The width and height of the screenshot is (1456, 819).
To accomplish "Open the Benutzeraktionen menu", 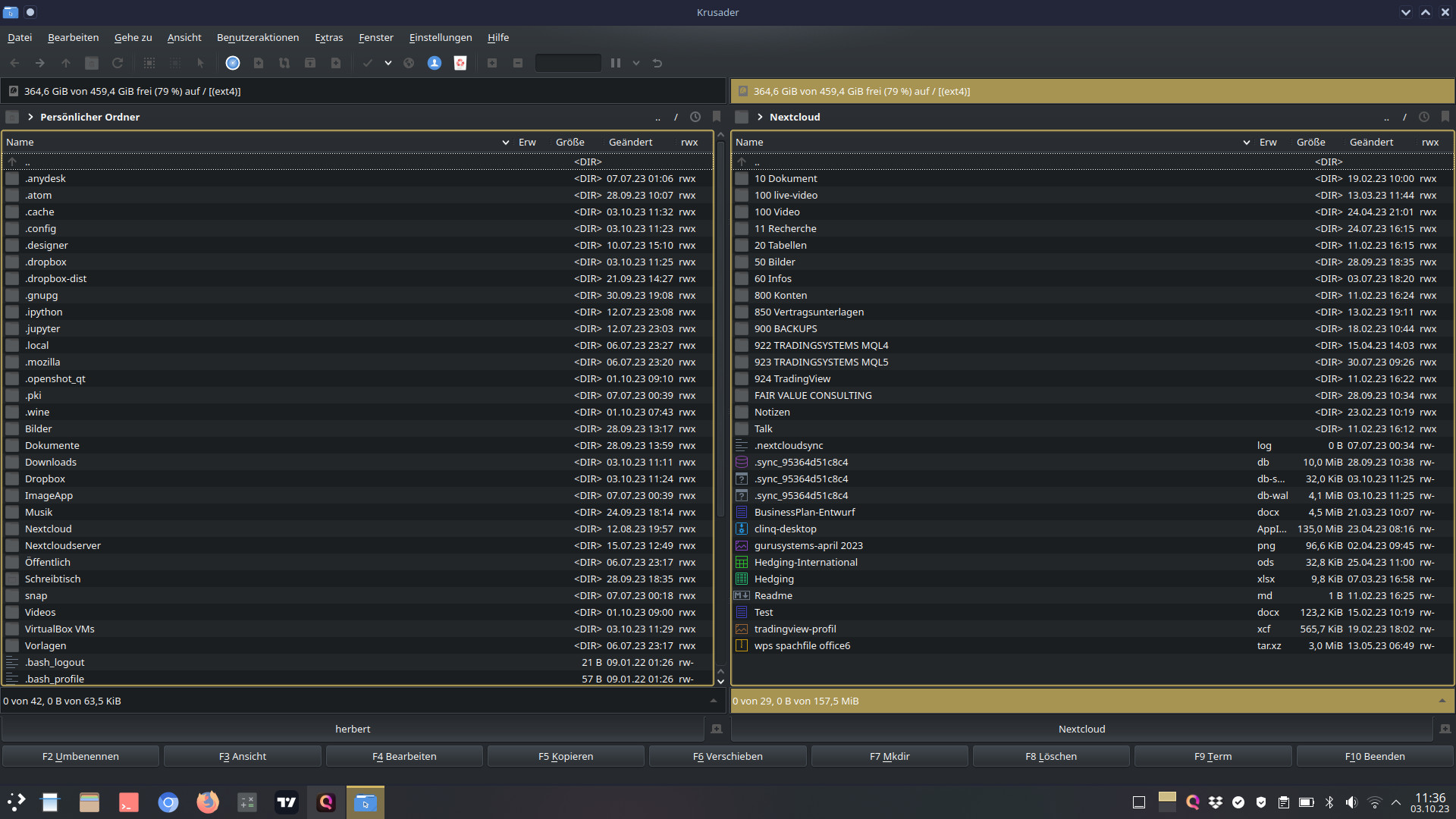I will point(258,37).
